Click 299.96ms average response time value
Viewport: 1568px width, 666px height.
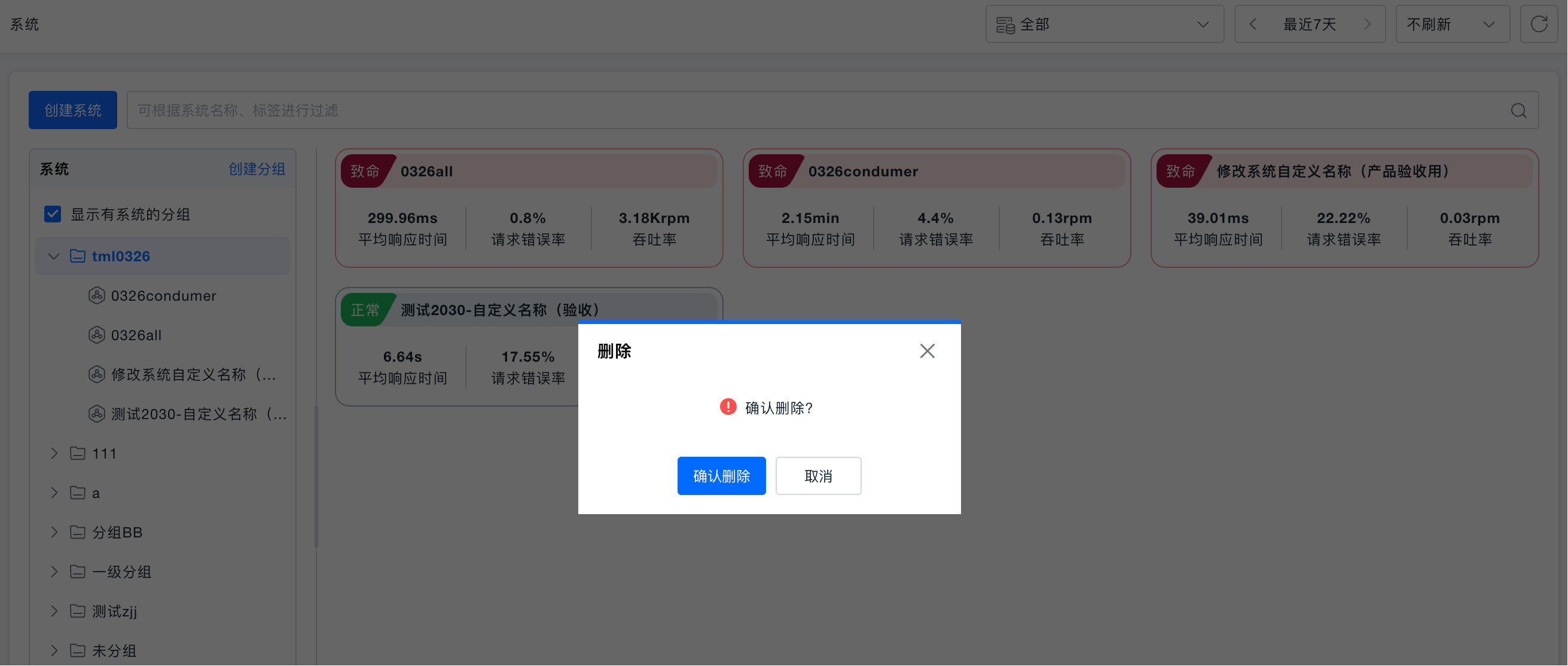[402, 218]
